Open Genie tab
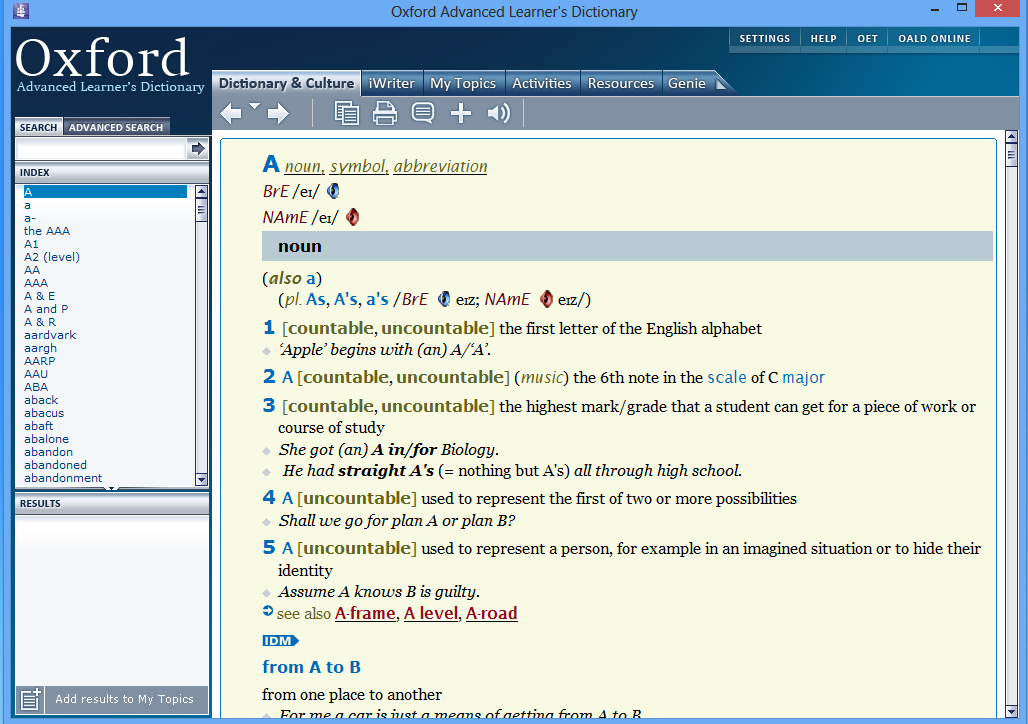The image size is (1028, 724). click(x=686, y=83)
